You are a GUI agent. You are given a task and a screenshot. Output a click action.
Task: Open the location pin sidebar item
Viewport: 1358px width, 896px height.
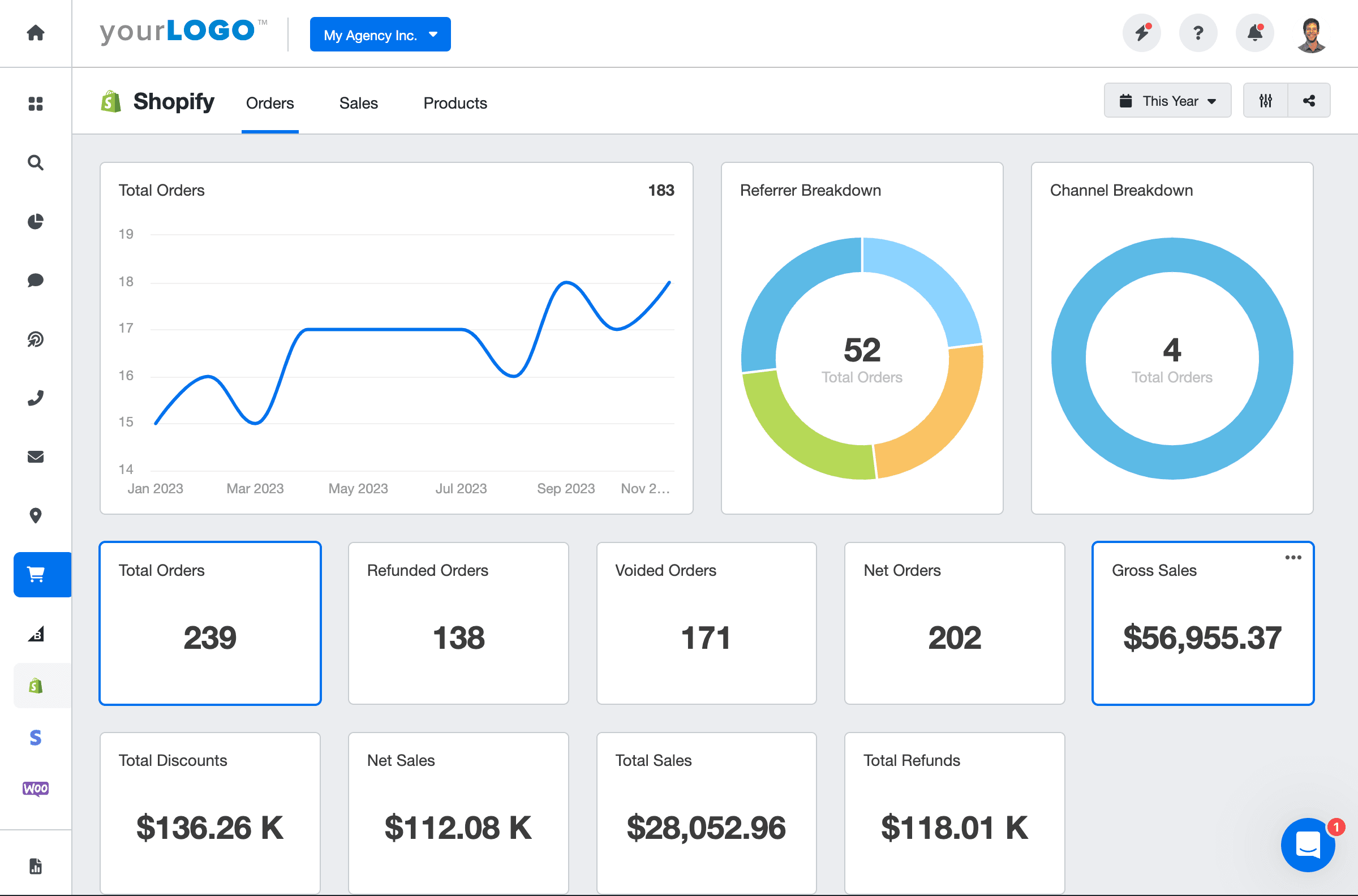pos(36,515)
